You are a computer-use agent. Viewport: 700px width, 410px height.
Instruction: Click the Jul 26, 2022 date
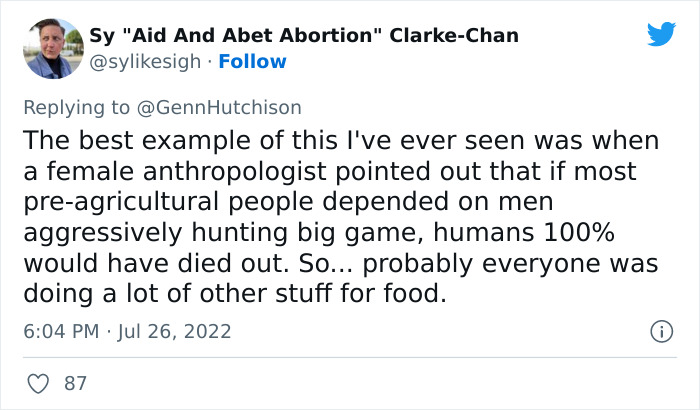click(x=176, y=331)
